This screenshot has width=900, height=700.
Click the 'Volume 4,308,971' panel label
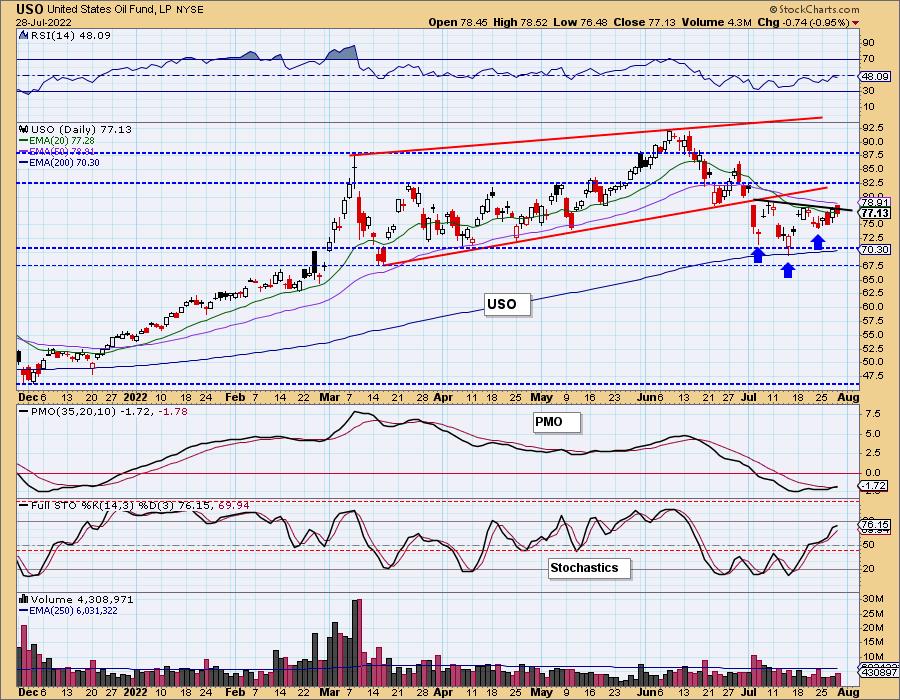coord(82,599)
